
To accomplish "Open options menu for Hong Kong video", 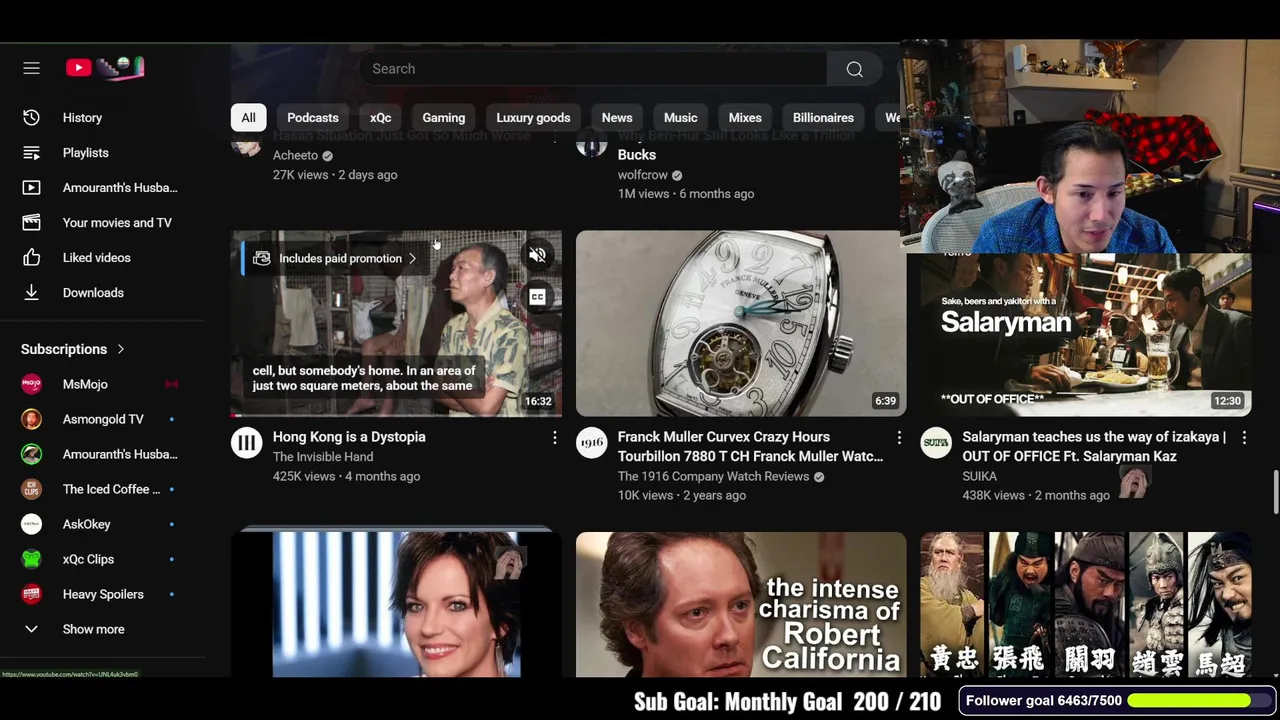I will (554, 438).
